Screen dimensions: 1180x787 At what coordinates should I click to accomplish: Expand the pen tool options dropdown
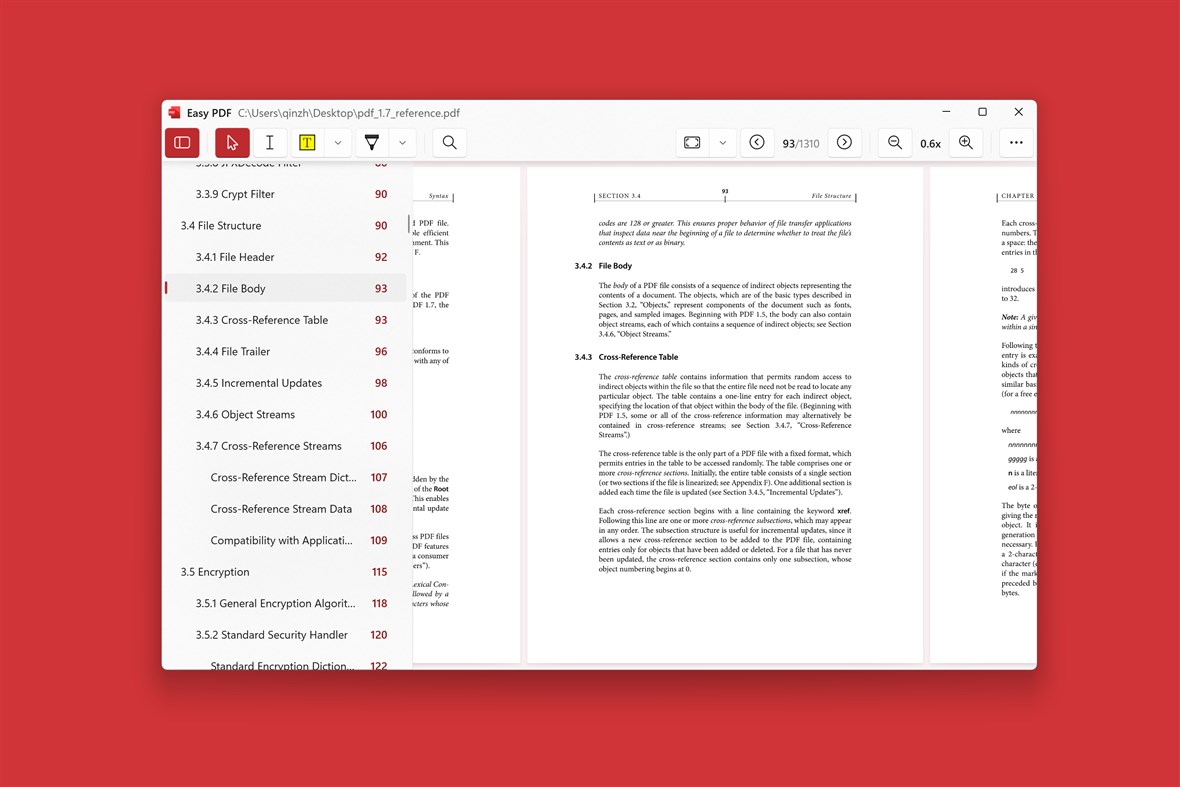click(402, 142)
